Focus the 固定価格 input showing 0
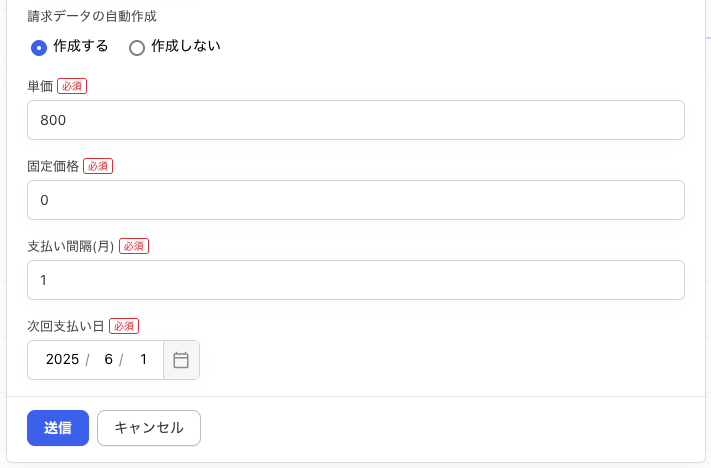 [x=356, y=200]
